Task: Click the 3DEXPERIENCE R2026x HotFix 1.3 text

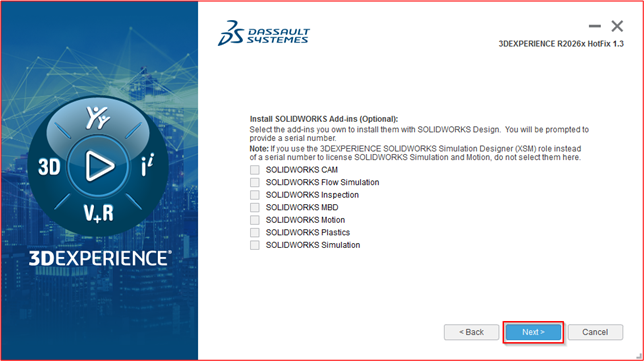Action: click(561, 44)
